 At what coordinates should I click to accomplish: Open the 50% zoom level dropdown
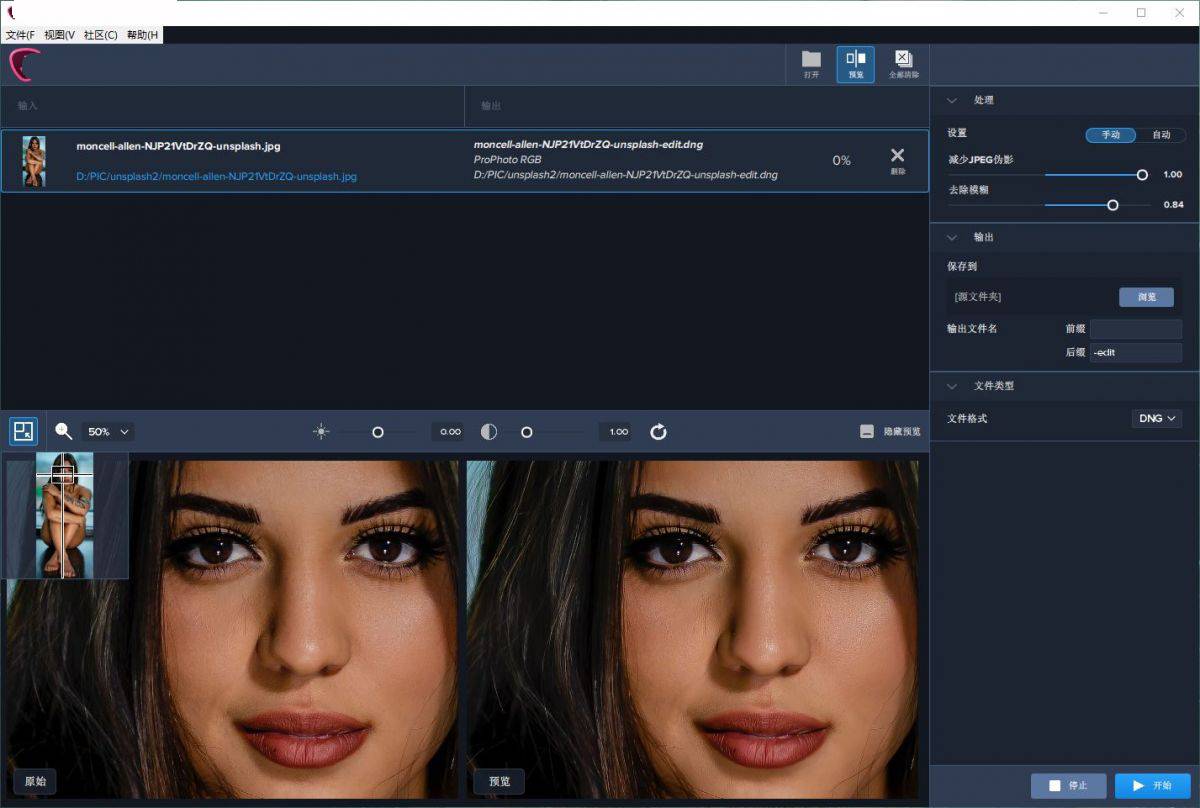coord(108,432)
